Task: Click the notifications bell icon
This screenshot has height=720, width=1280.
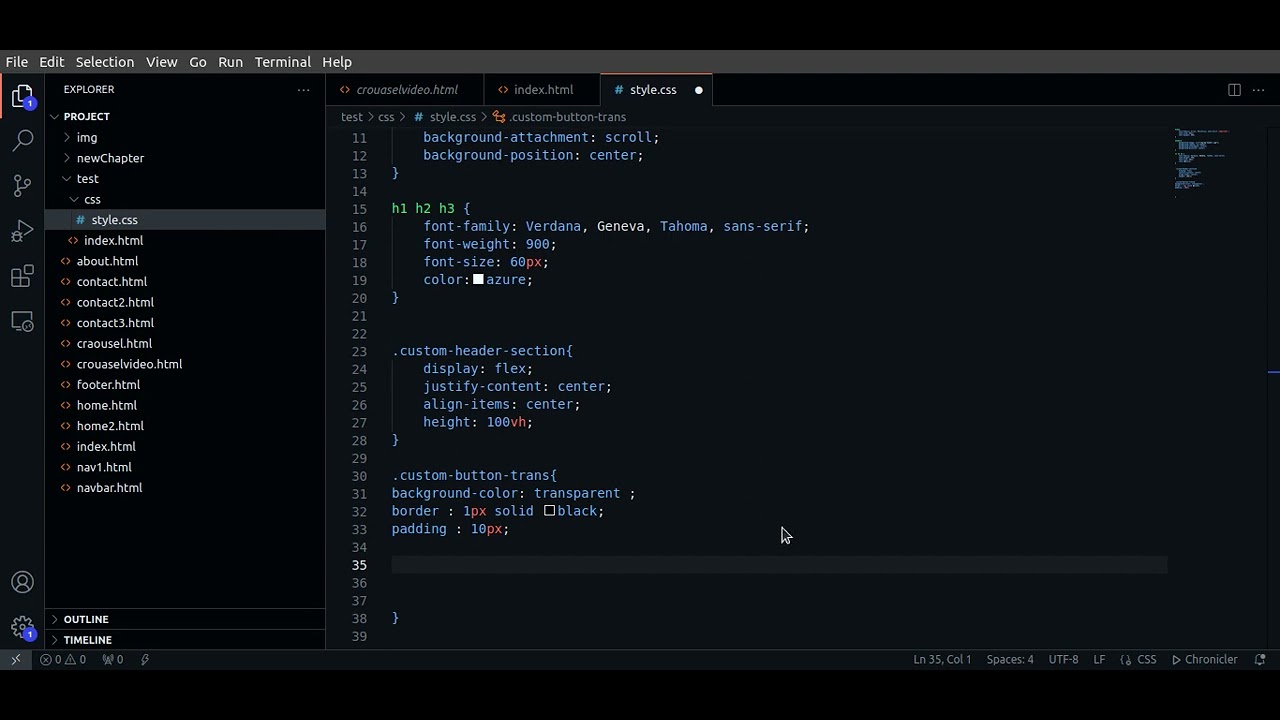Action: point(1260,659)
